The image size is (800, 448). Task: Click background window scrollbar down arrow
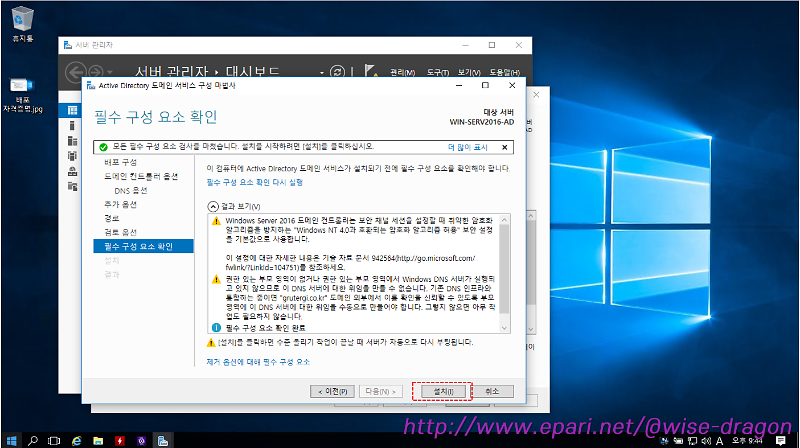pos(531,330)
